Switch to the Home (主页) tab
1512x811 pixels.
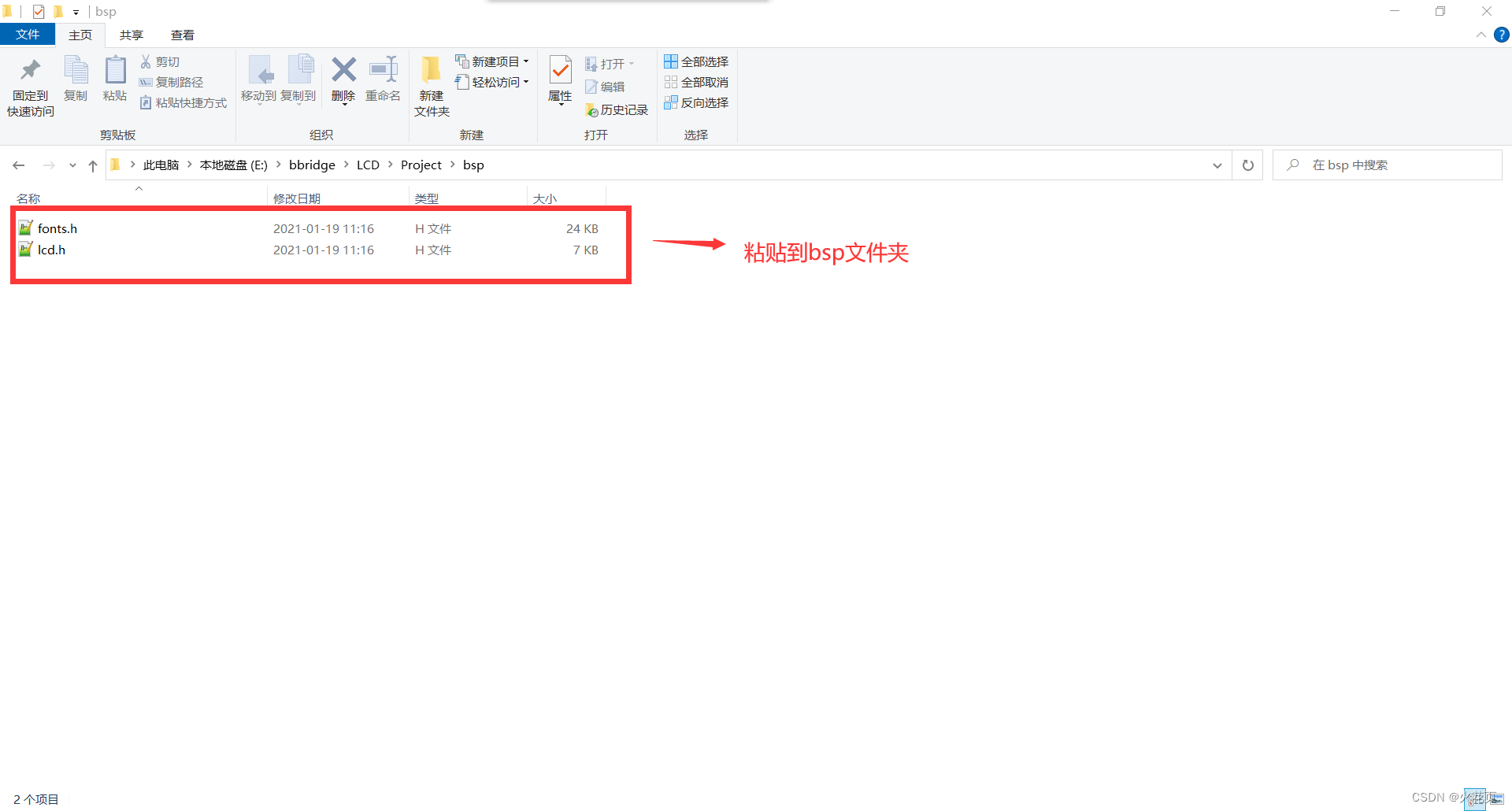(x=80, y=35)
